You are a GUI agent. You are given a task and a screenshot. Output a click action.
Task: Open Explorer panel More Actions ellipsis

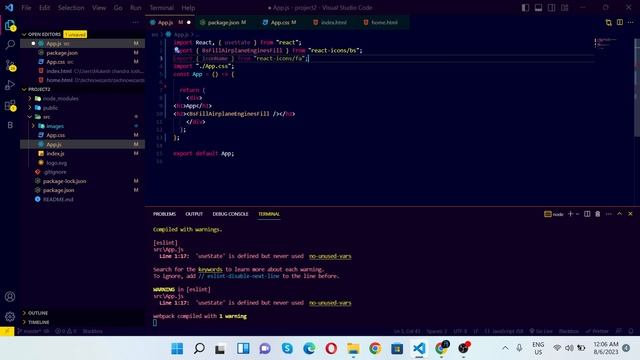click(136, 22)
